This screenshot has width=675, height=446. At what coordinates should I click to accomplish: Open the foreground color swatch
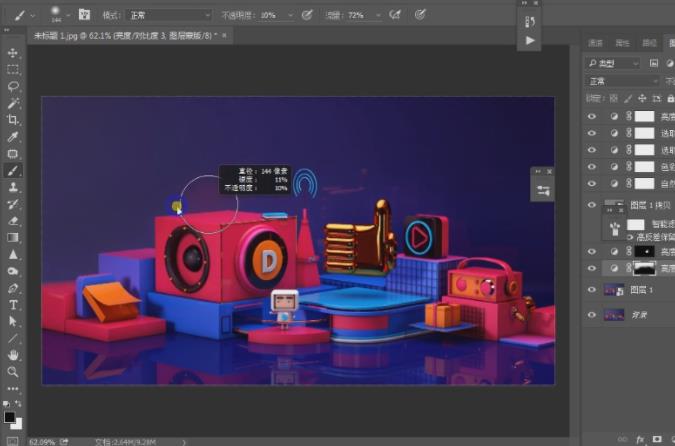[9, 417]
